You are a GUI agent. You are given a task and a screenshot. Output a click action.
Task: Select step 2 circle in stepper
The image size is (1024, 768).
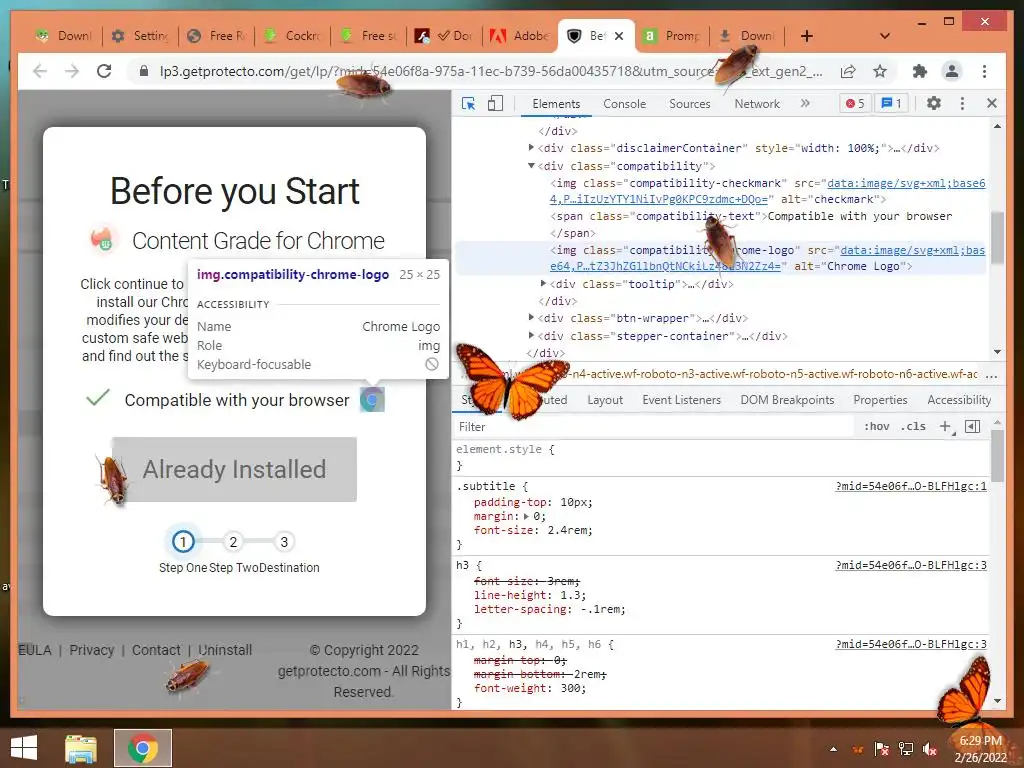click(x=232, y=541)
